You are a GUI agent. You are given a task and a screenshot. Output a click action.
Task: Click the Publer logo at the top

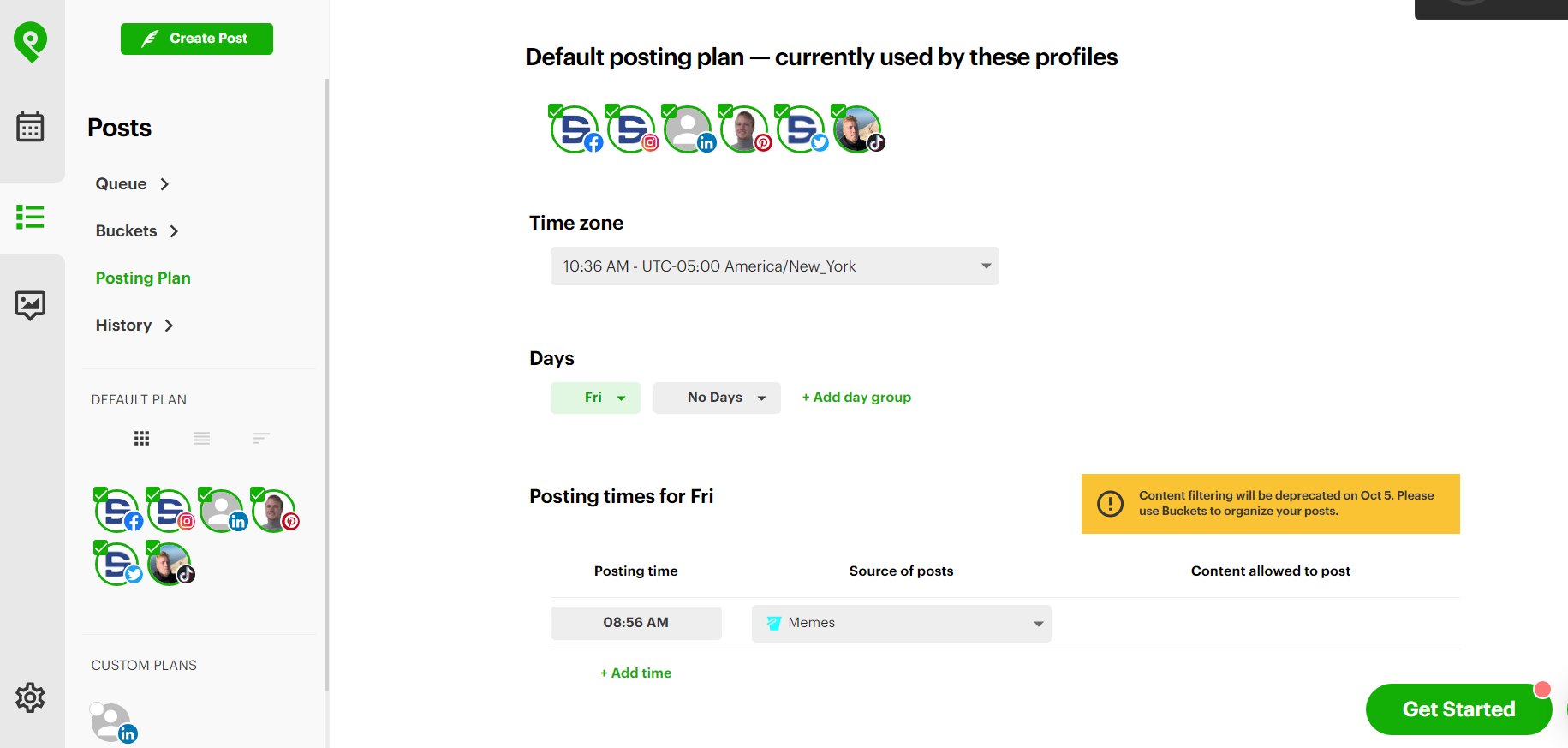[31, 41]
